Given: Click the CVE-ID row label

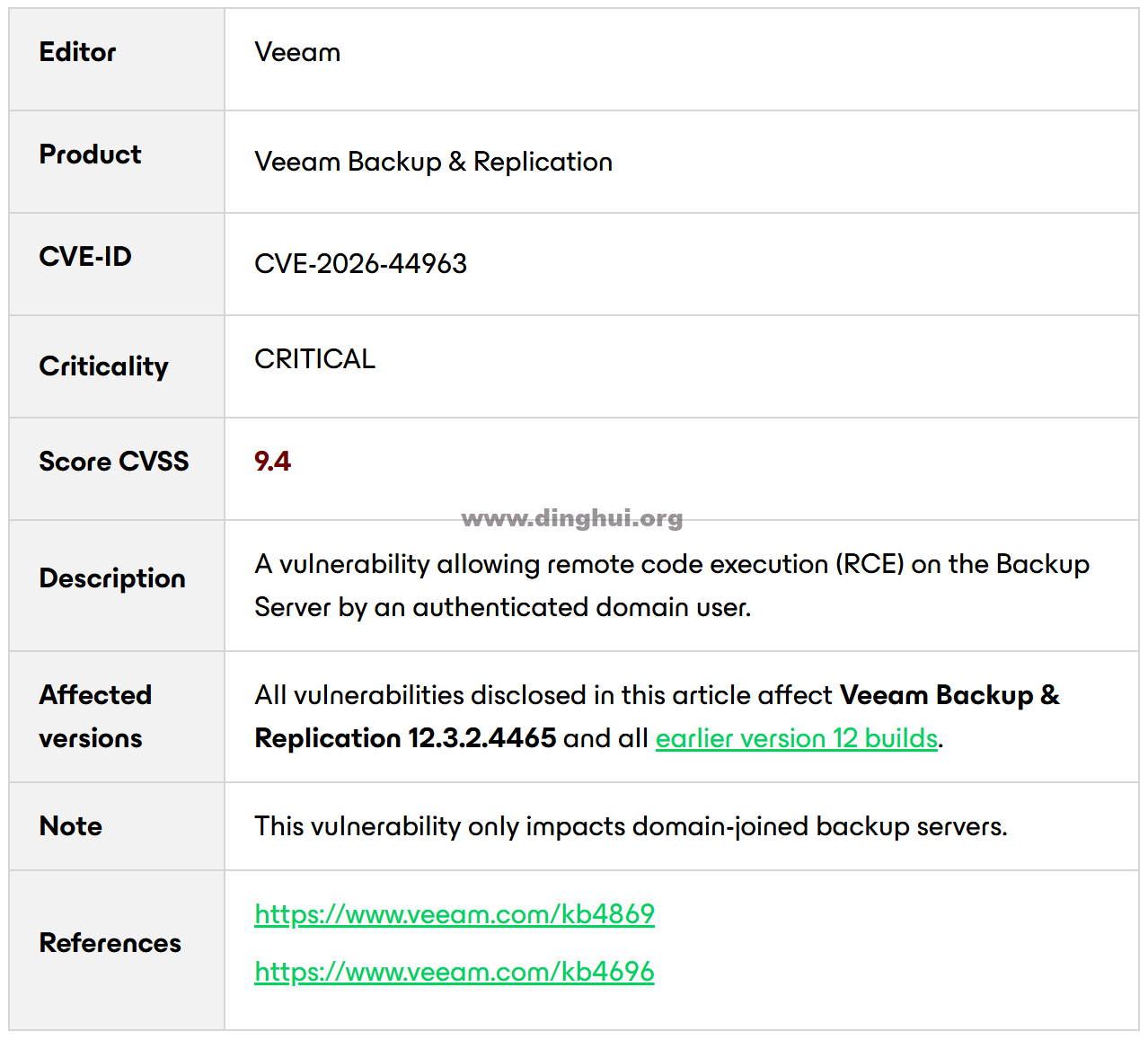Looking at the screenshot, I should point(85,257).
